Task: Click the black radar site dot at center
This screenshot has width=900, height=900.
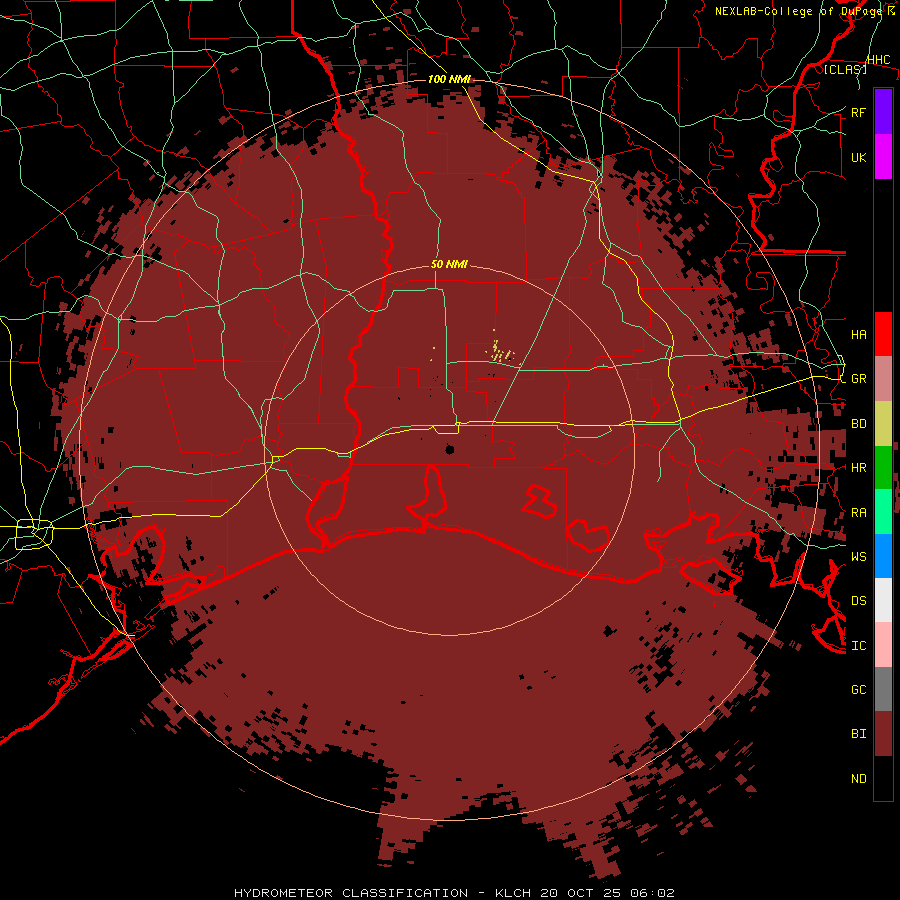Action: click(449, 449)
